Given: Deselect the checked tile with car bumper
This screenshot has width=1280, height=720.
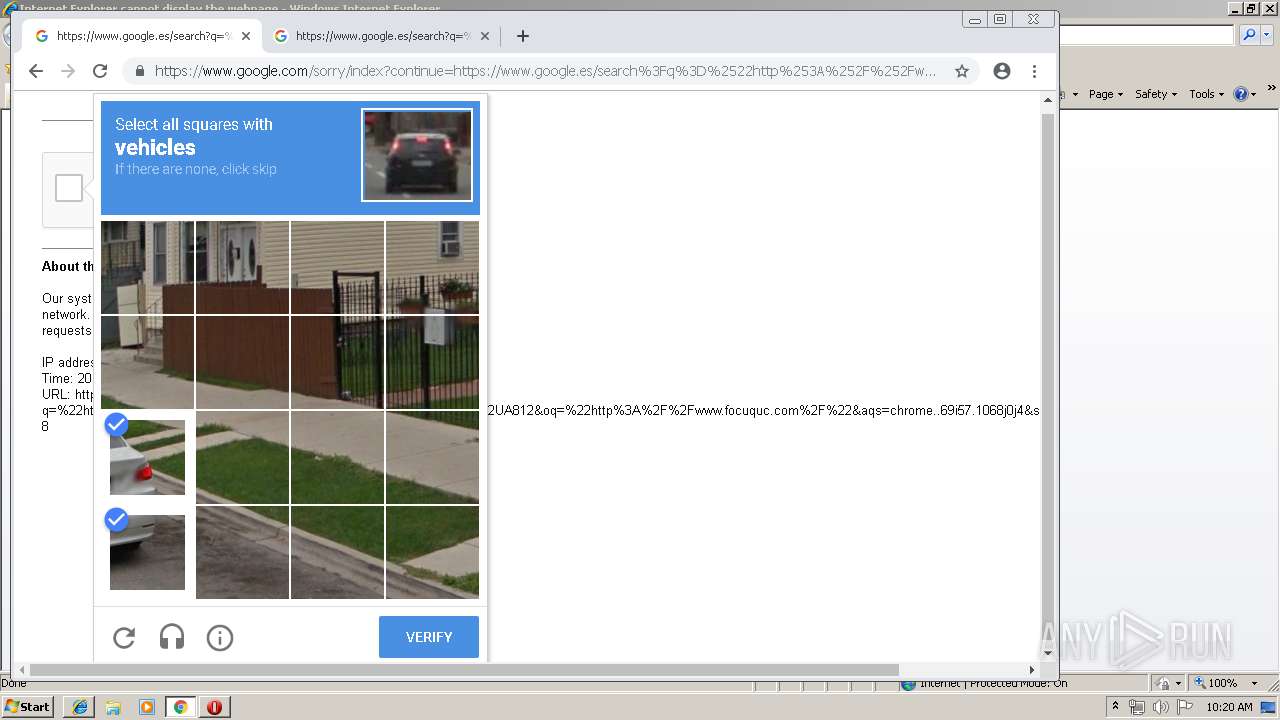Looking at the screenshot, I should pos(147,552).
